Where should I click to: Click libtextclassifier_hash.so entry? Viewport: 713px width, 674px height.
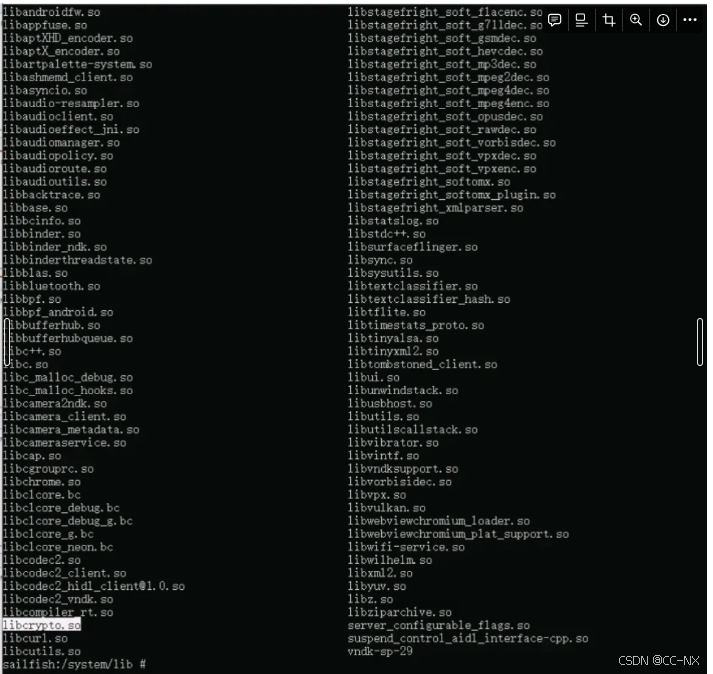[429, 300]
